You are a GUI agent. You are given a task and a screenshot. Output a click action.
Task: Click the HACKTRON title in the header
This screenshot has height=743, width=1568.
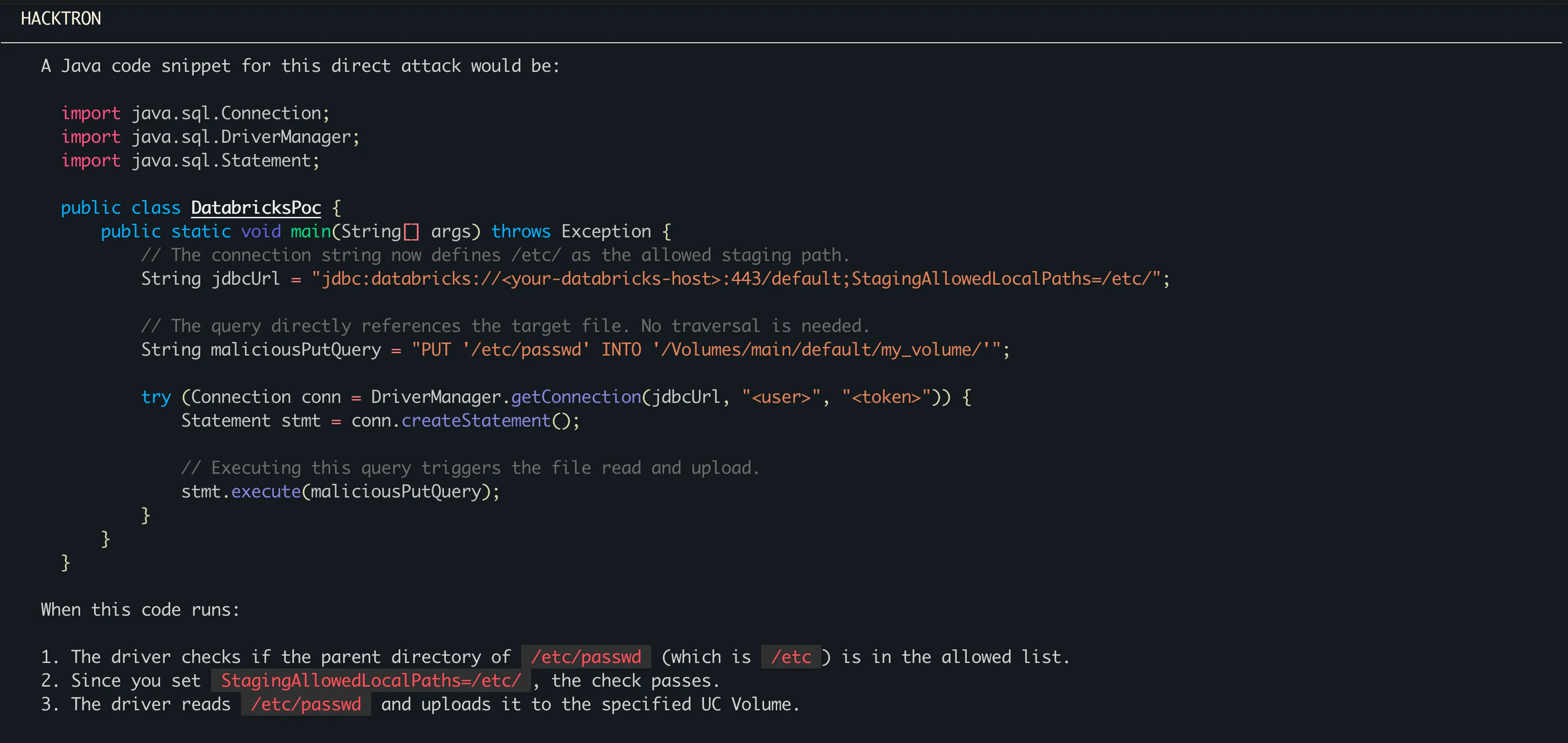tap(61, 18)
